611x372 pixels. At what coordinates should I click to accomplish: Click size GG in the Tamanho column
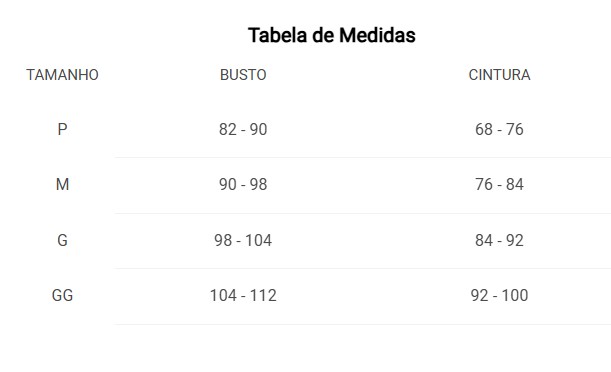[x=62, y=295]
